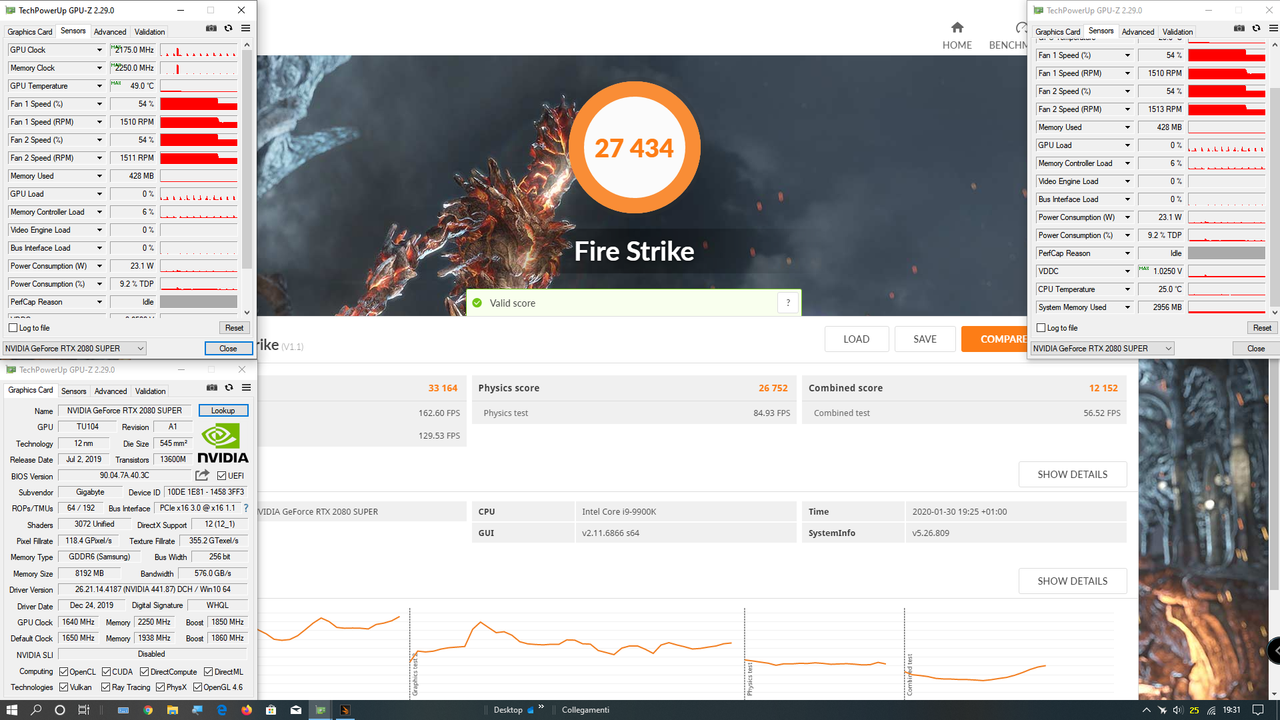
Task: Click camera icon in Graphics Card GPU-Z window
Action: [211, 388]
